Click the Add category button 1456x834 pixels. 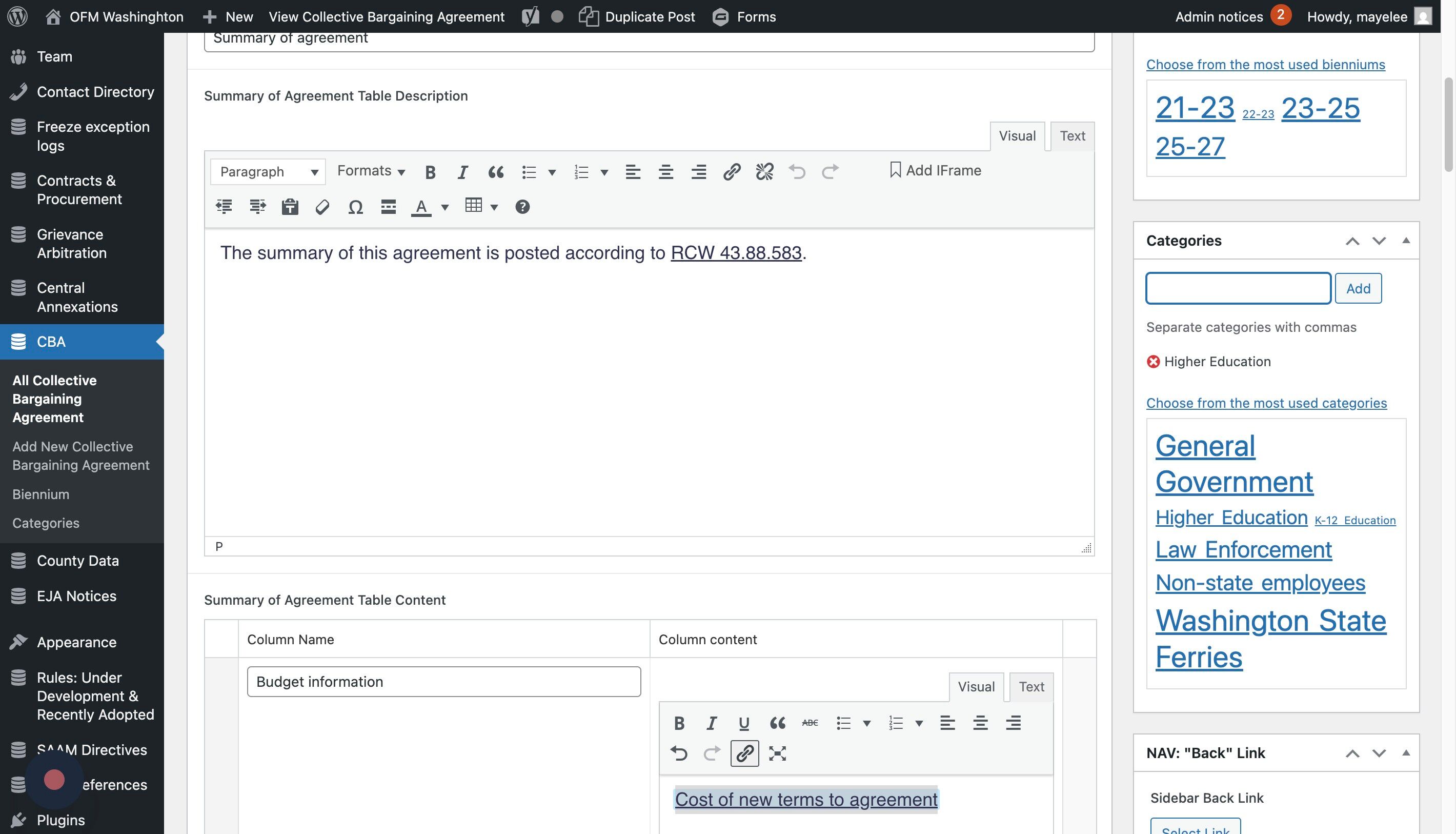[1358, 288]
